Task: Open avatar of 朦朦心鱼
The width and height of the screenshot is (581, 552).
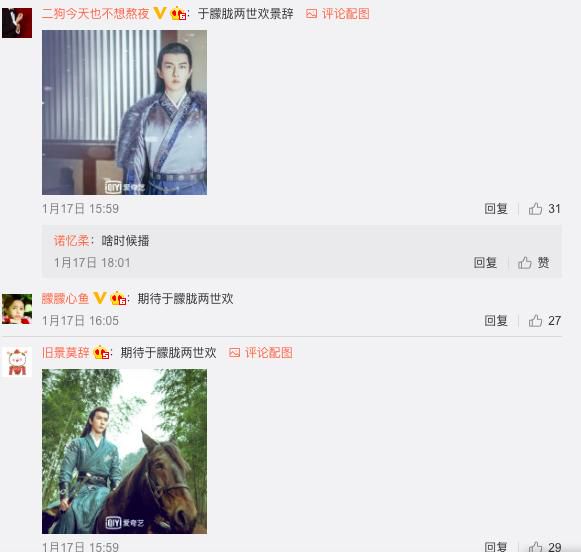Action: [17, 309]
